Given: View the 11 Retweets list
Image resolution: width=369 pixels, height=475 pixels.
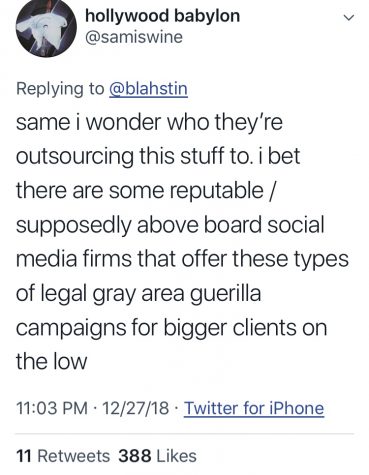Looking at the screenshot, I should [63, 456].
